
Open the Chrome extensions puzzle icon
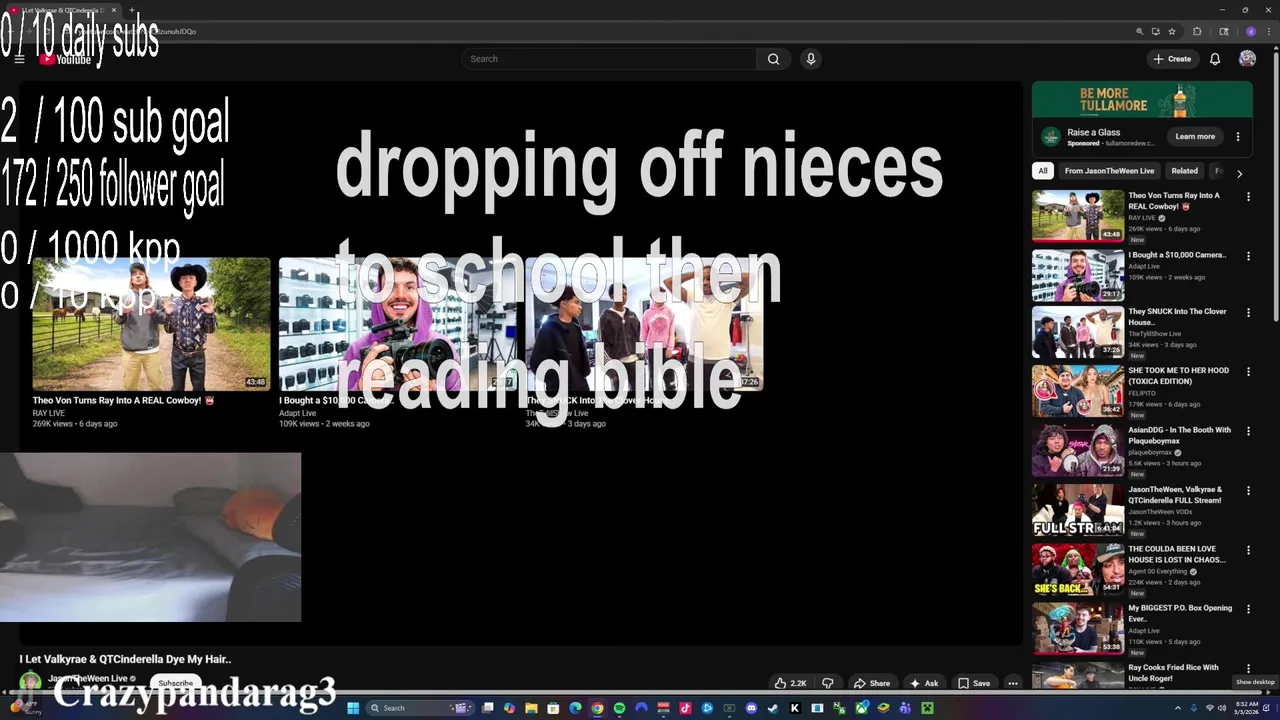pyautogui.click(x=1197, y=31)
